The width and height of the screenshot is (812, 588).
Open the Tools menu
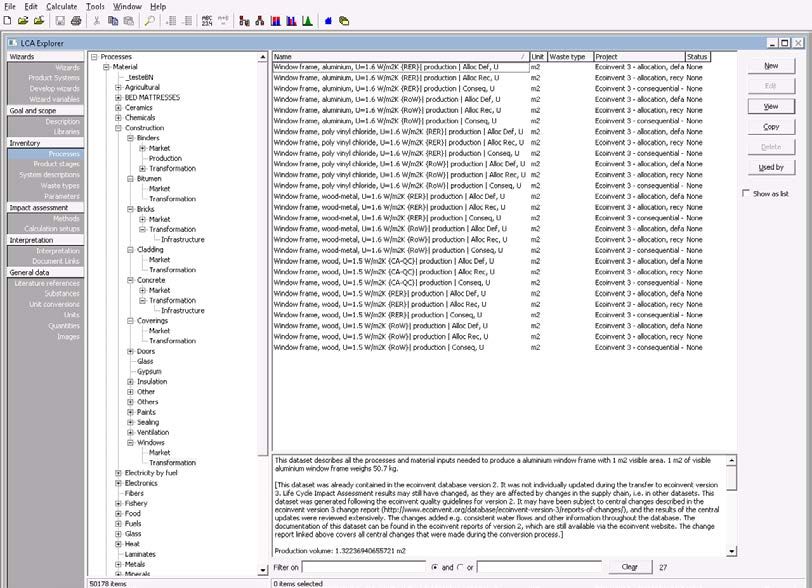95,6
